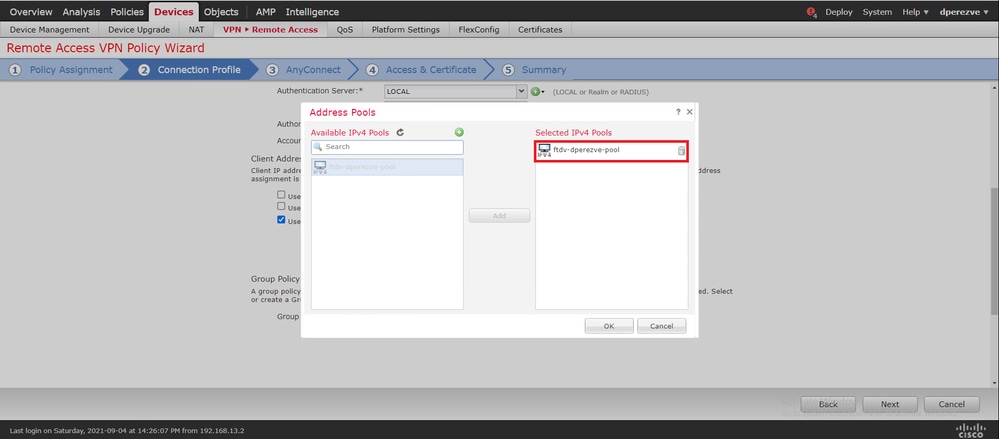The image size is (999, 439).
Task: Click the wizard Back button
Action: tap(828, 405)
